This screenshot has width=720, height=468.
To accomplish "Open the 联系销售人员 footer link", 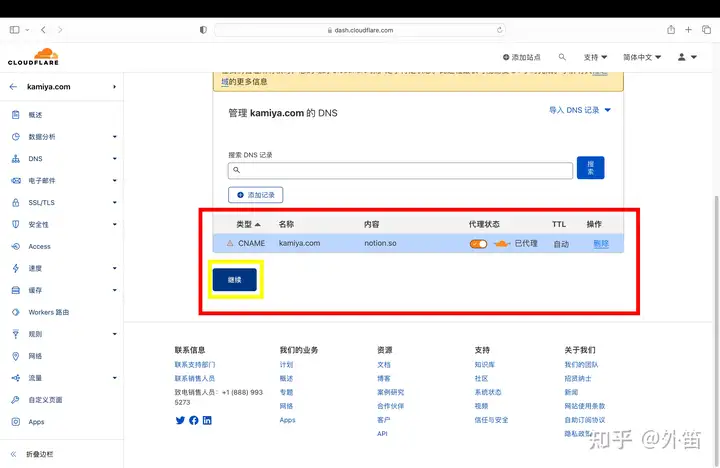I will [x=195, y=378].
